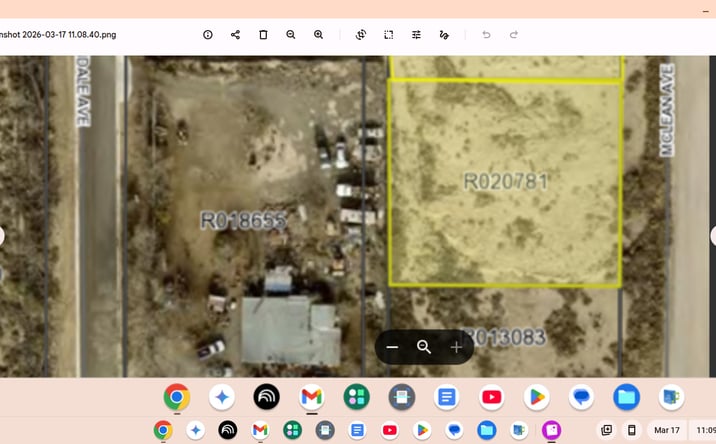
Task: Decrease zoom with the floating minus button
Action: pos(392,347)
